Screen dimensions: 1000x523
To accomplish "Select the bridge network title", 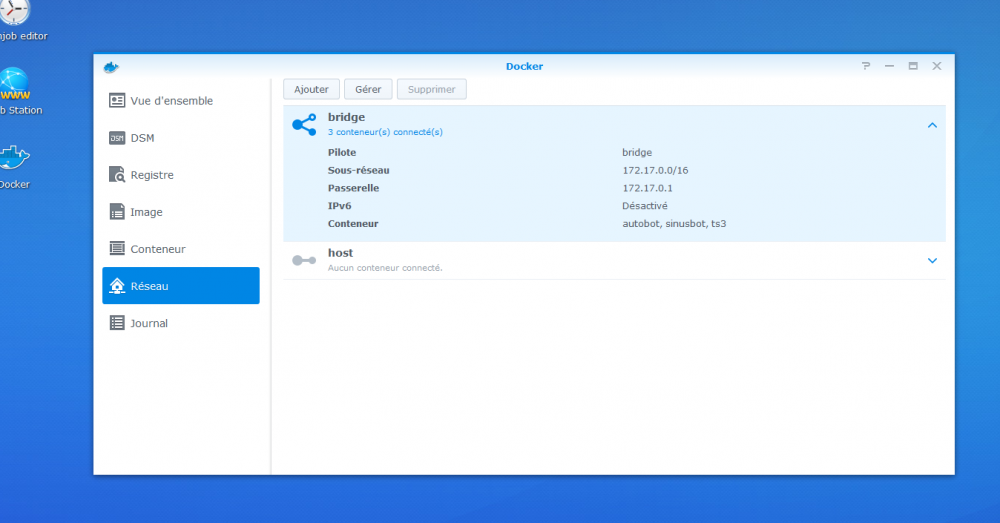I will [346, 117].
